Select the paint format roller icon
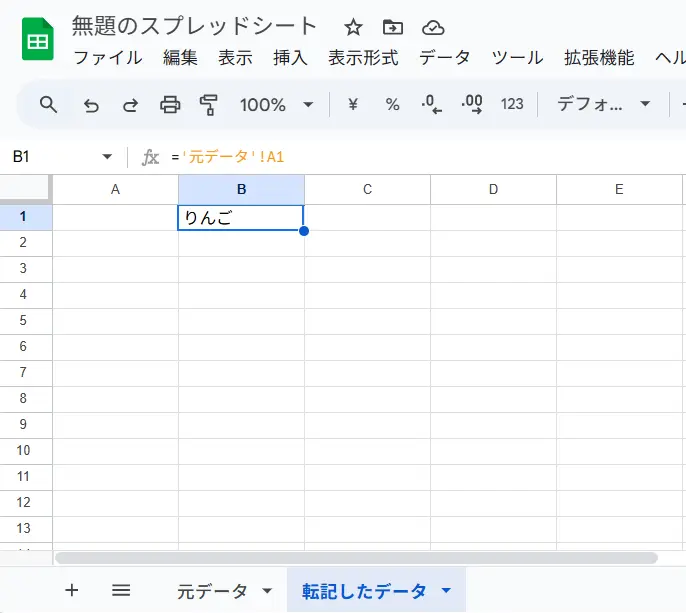The height and width of the screenshot is (613, 686). pos(208,104)
